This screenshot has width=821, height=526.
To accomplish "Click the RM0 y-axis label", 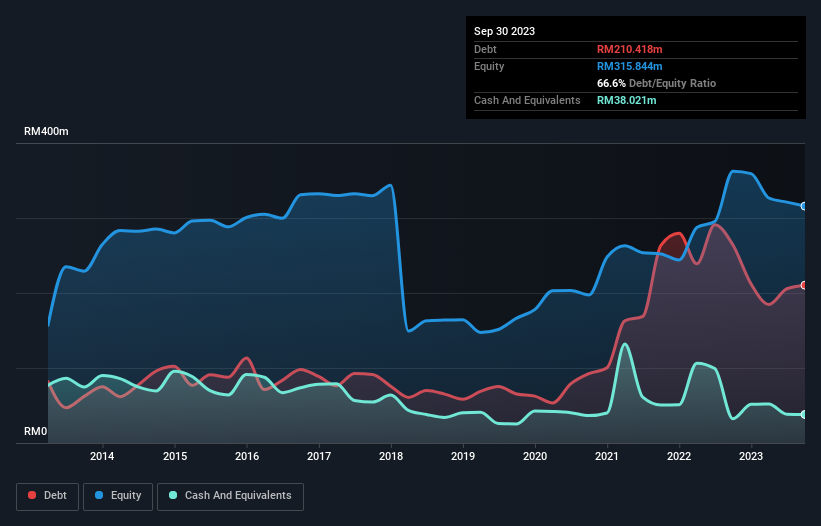I will [x=36, y=431].
